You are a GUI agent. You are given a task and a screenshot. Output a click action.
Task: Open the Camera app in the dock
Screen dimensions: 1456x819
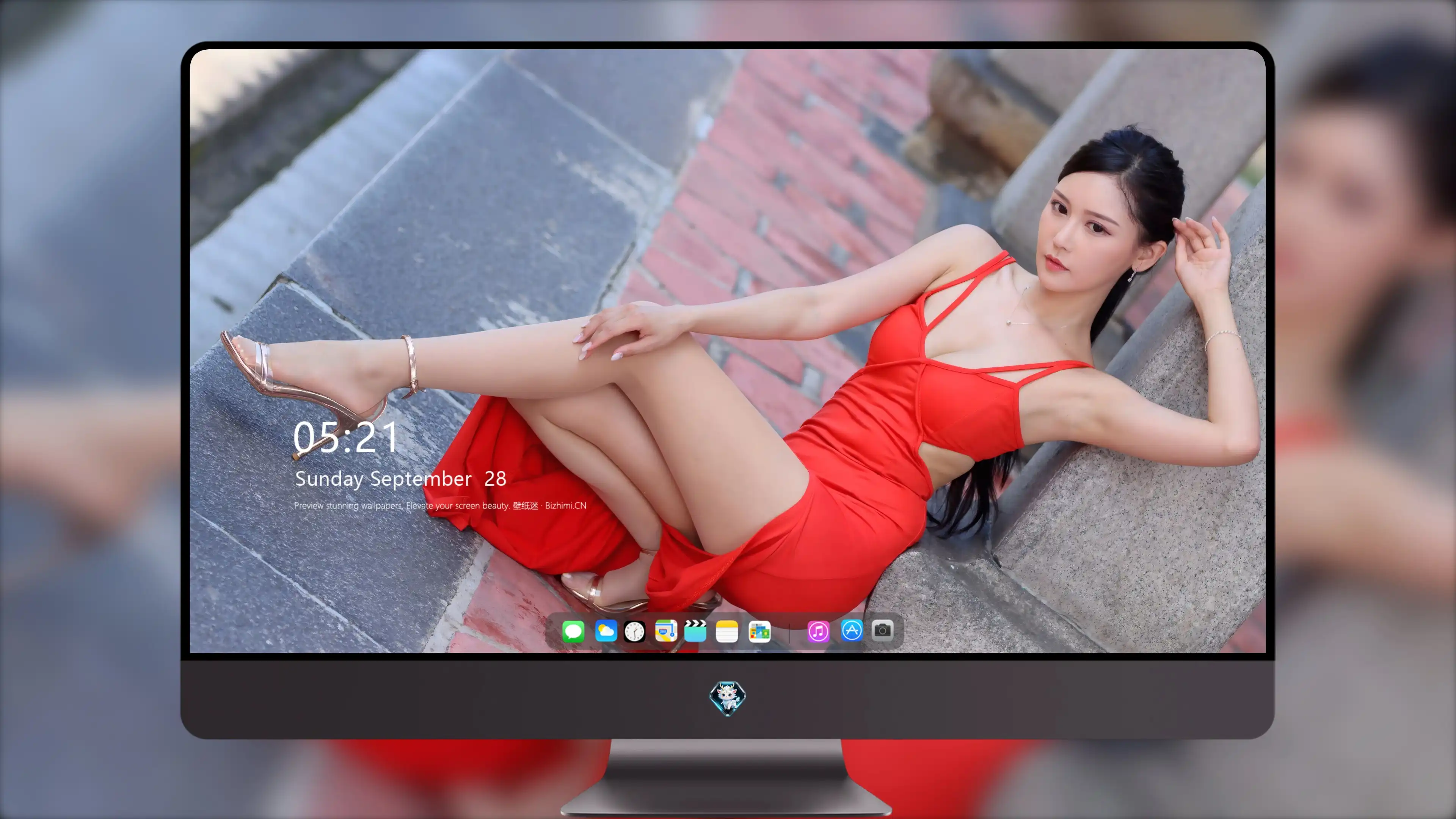click(x=882, y=630)
